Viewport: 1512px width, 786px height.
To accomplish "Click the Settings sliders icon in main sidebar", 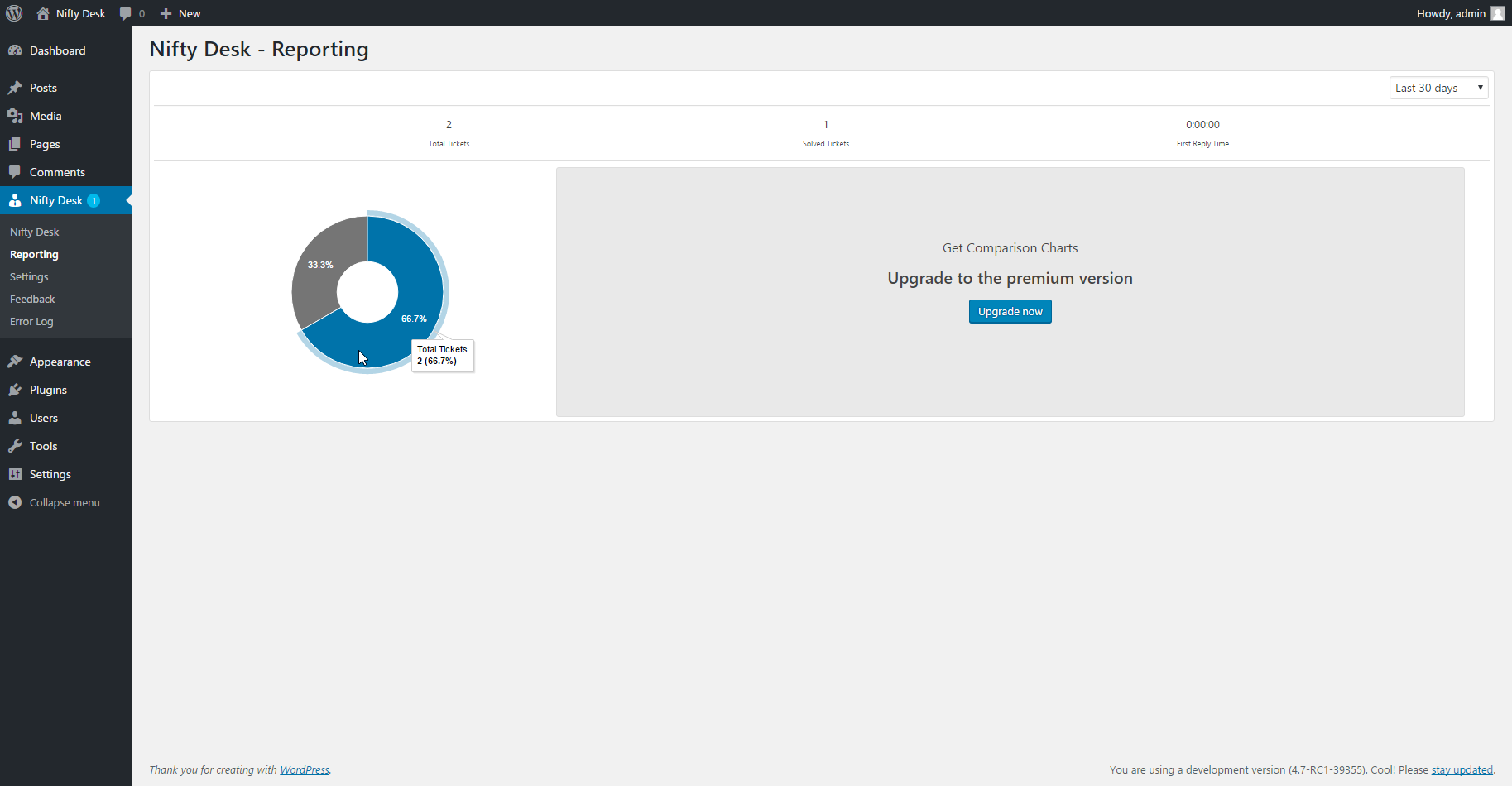I will click(x=15, y=474).
